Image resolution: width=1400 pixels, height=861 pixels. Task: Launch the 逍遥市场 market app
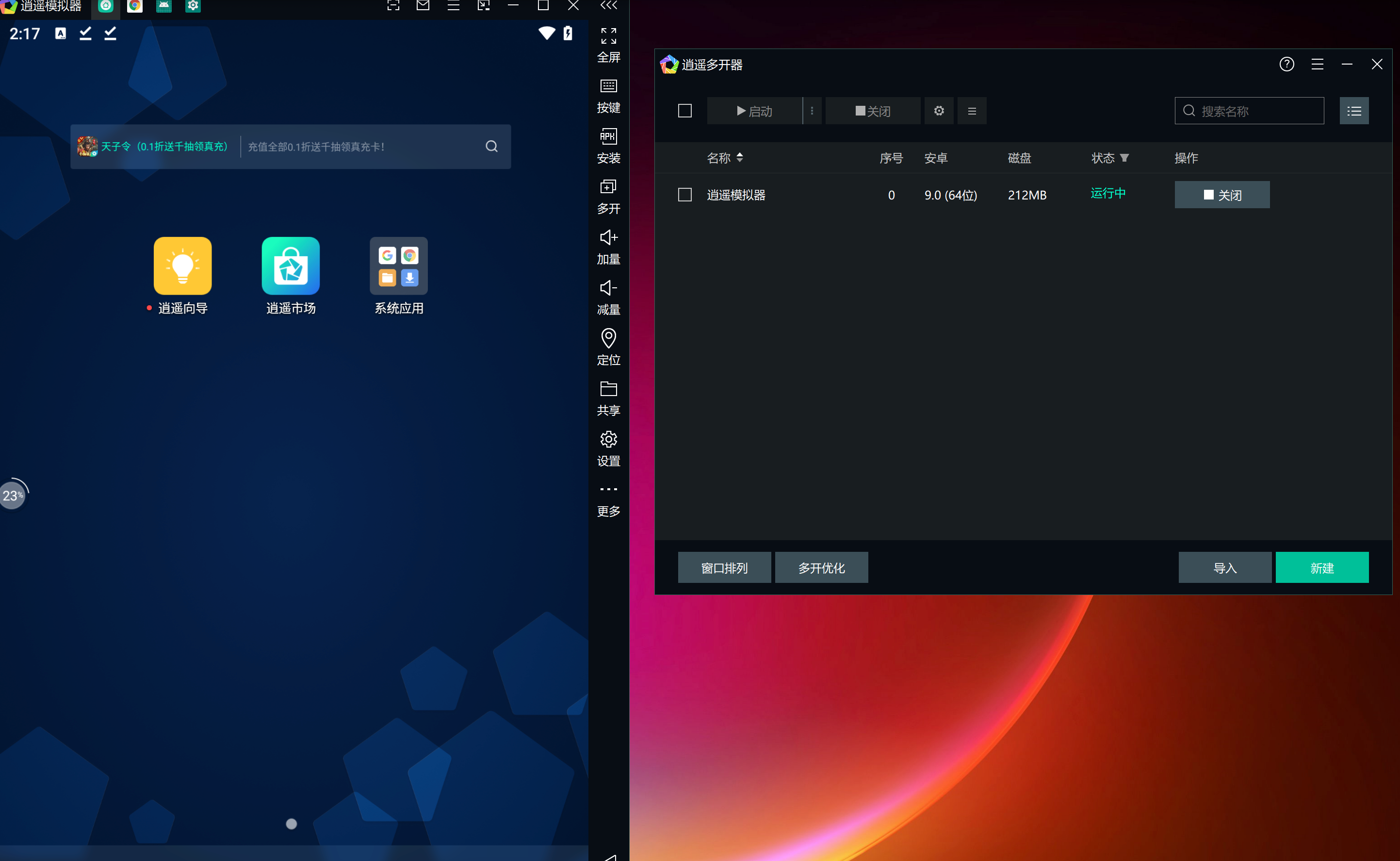click(291, 266)
